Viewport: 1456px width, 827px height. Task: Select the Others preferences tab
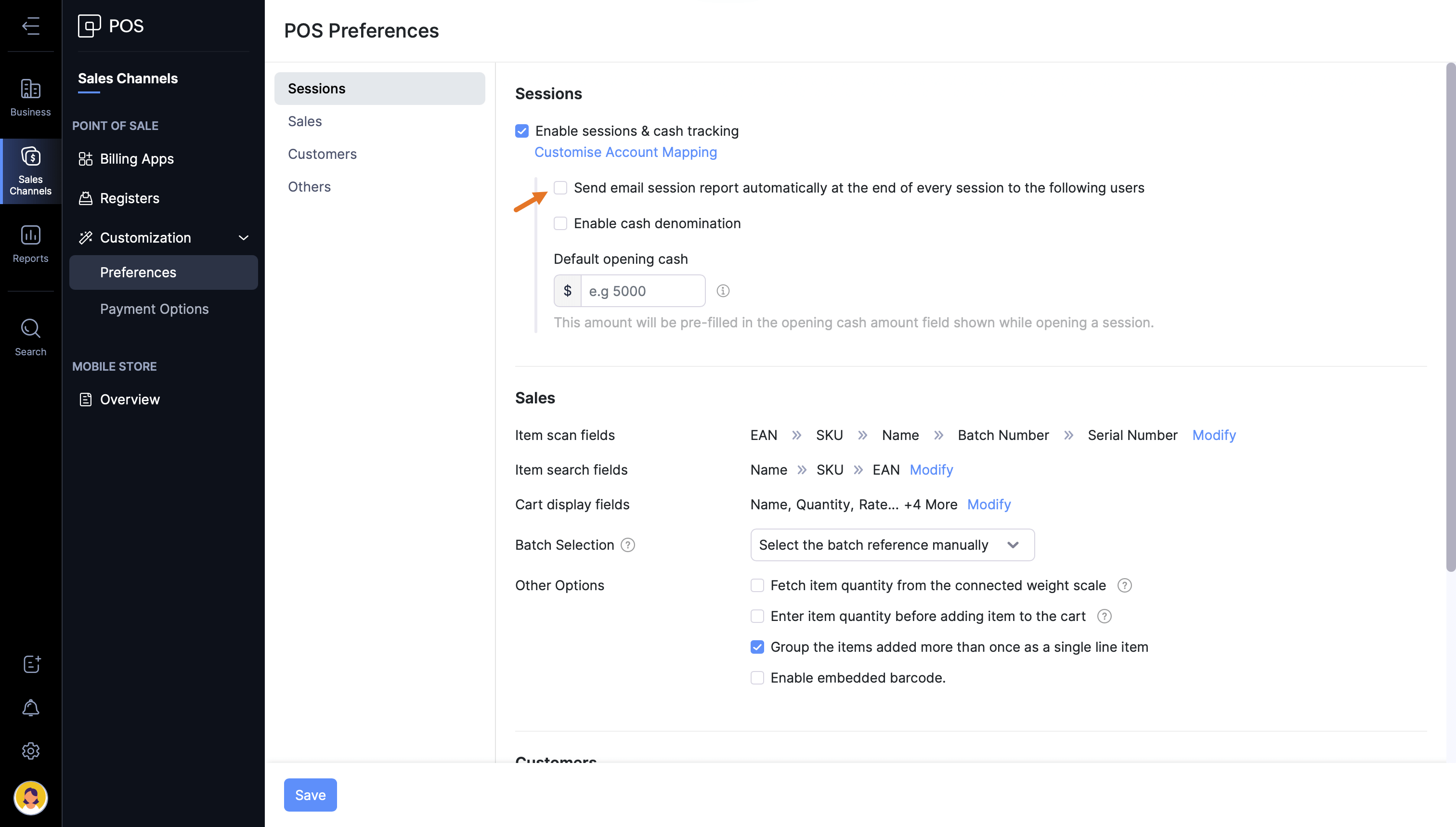pyautogui.click(x=309, y=187)
